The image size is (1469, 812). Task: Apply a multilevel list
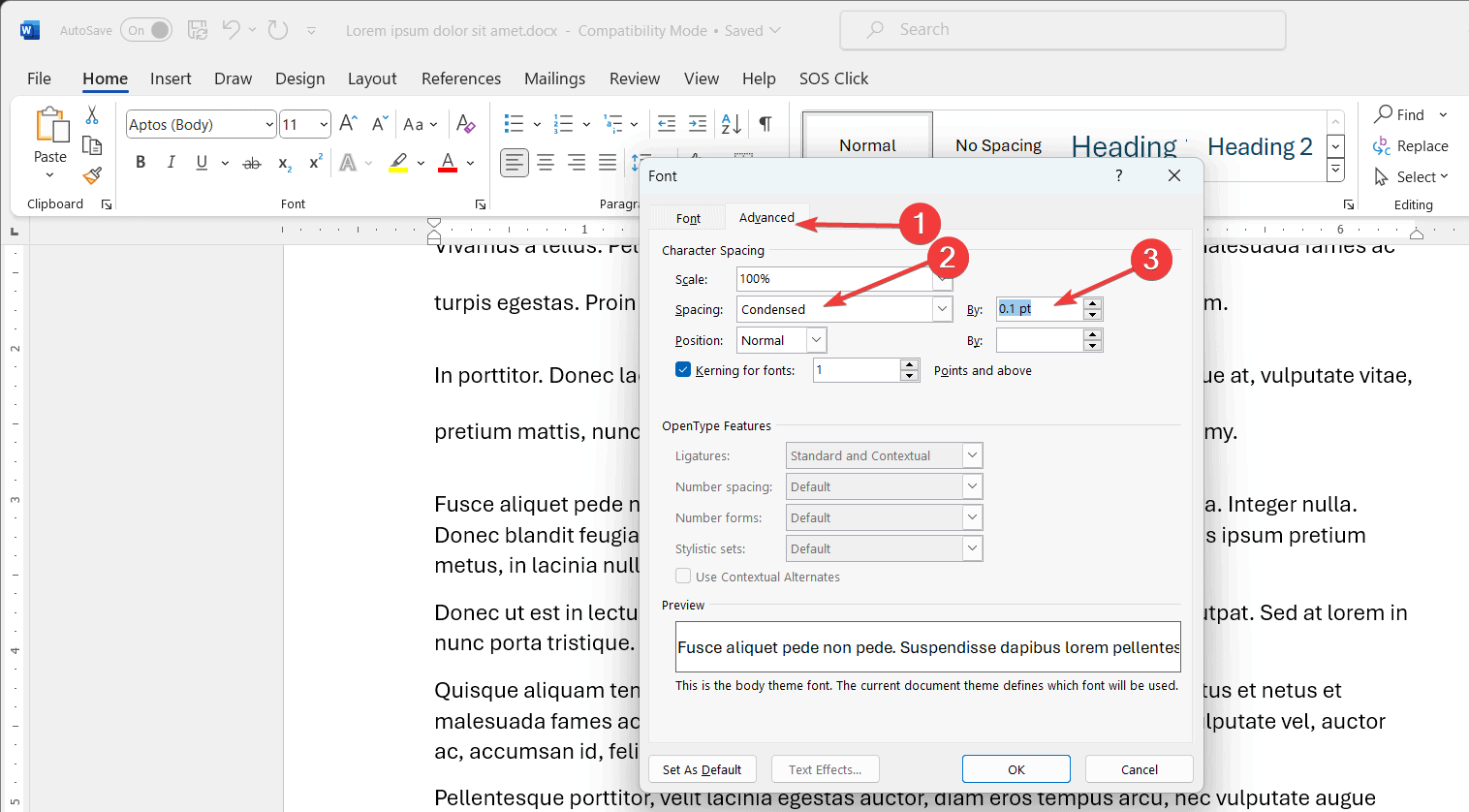pos(613,124)
